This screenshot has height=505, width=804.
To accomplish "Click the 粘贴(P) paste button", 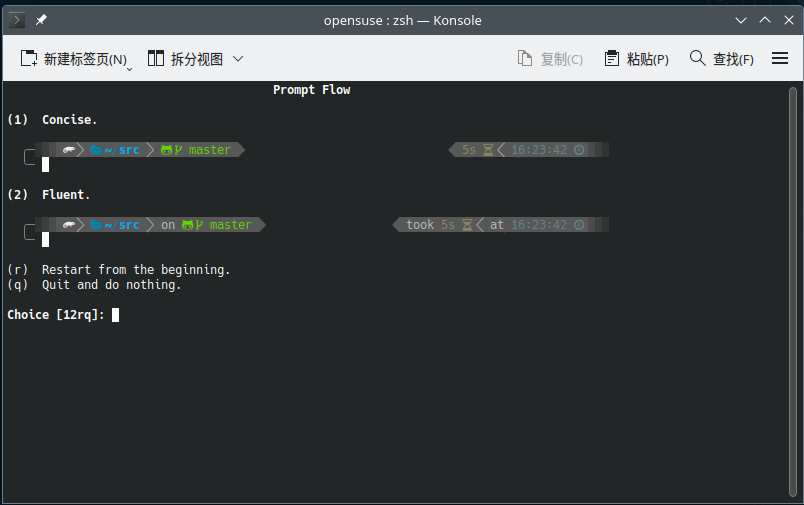I will 636,59.
